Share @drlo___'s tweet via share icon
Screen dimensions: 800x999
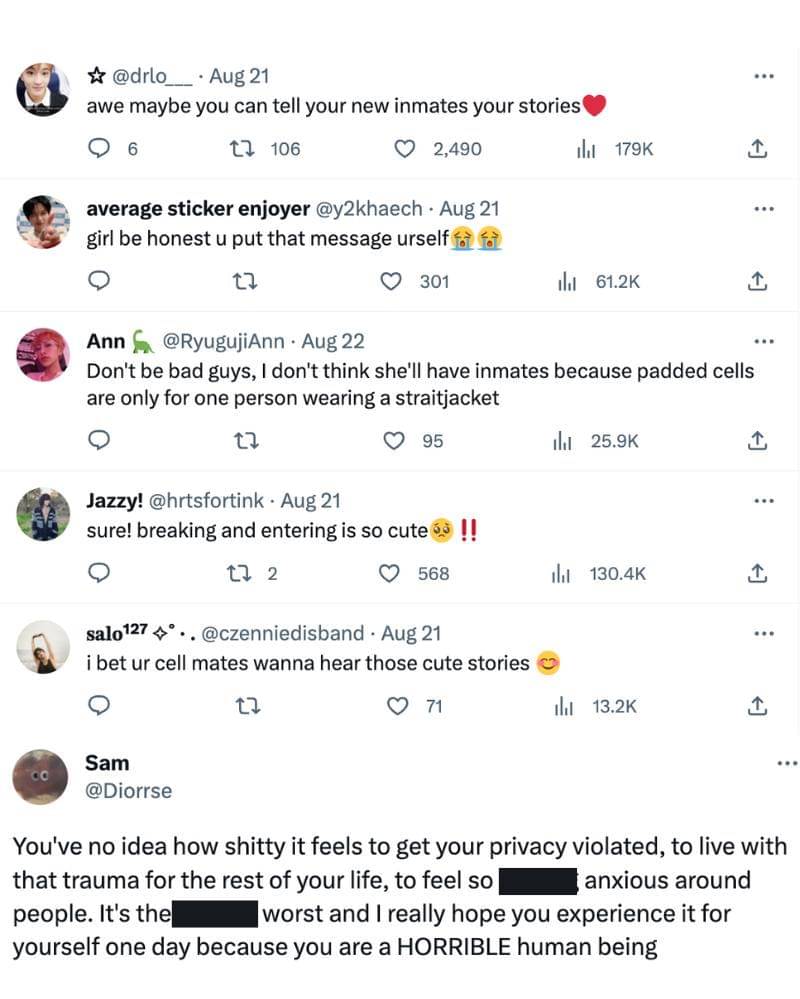(757, 149)
